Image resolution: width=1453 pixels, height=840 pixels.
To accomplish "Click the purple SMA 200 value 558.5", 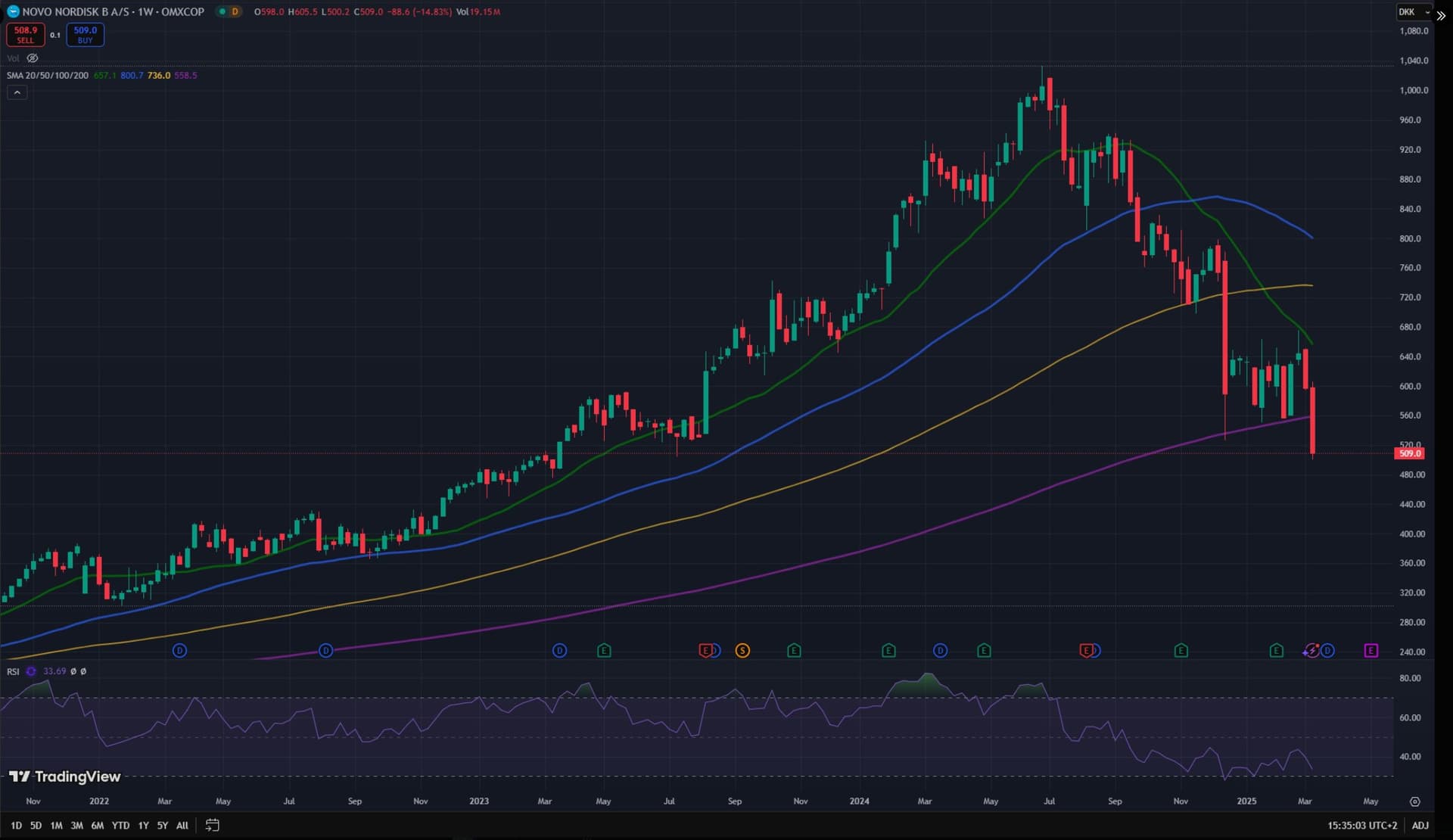I will coord(185,76).
